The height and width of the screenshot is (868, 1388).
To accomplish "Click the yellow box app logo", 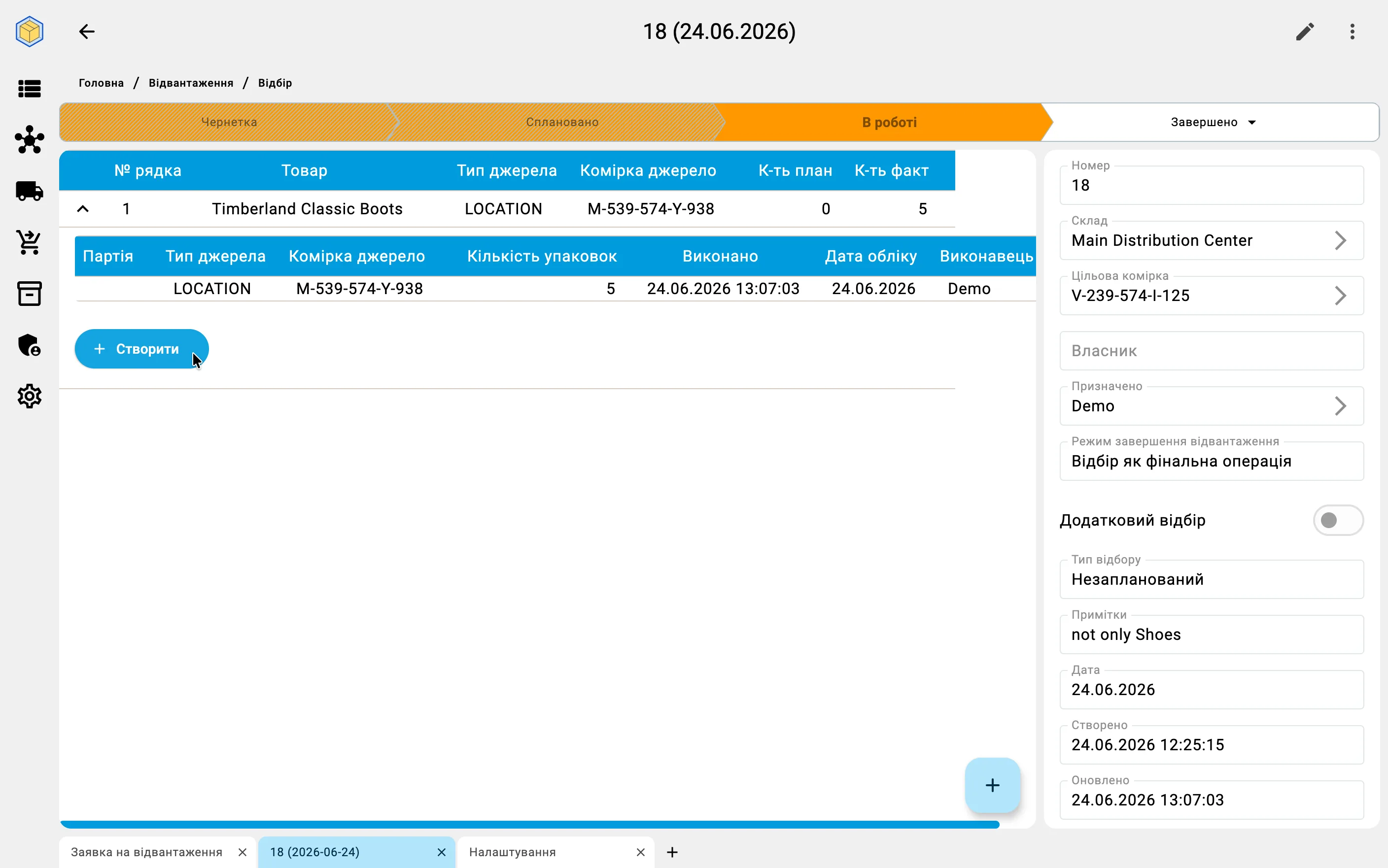I will pyautogui.click(x=29, y=31).
